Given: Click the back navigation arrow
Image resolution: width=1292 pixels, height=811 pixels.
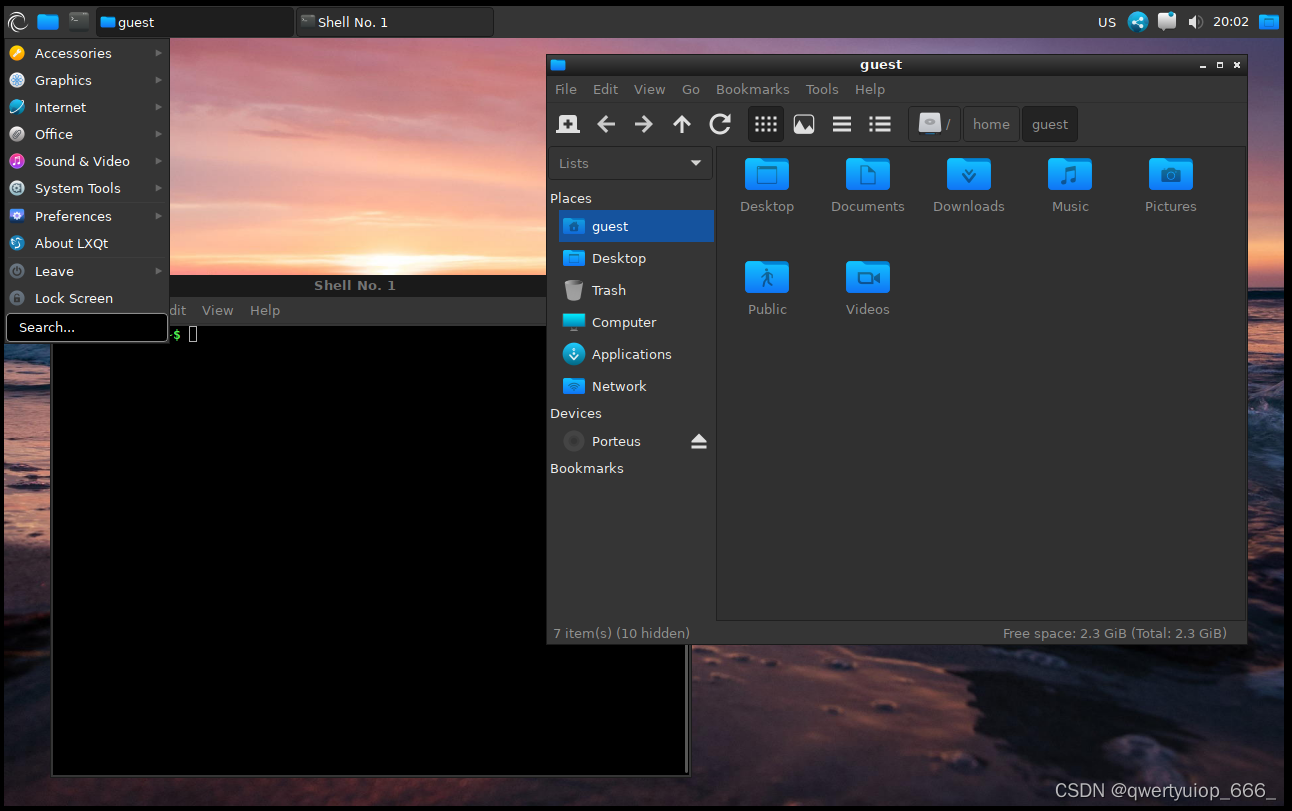Looking at the screenshot, I should (606, 124).
